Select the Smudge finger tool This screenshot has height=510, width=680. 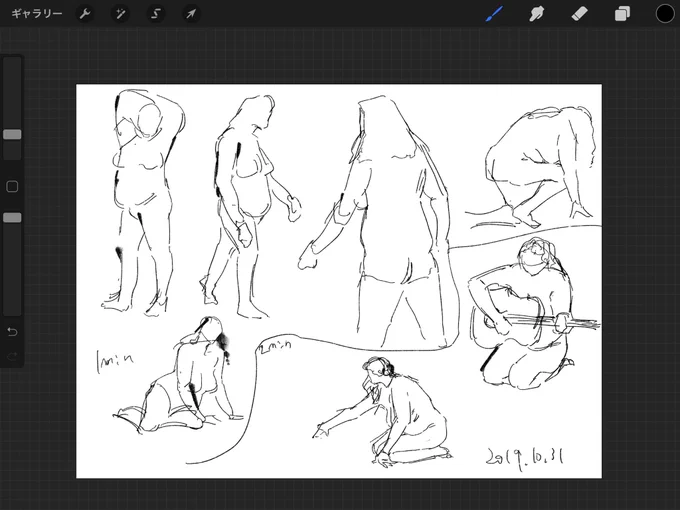[x=537, y=14]
